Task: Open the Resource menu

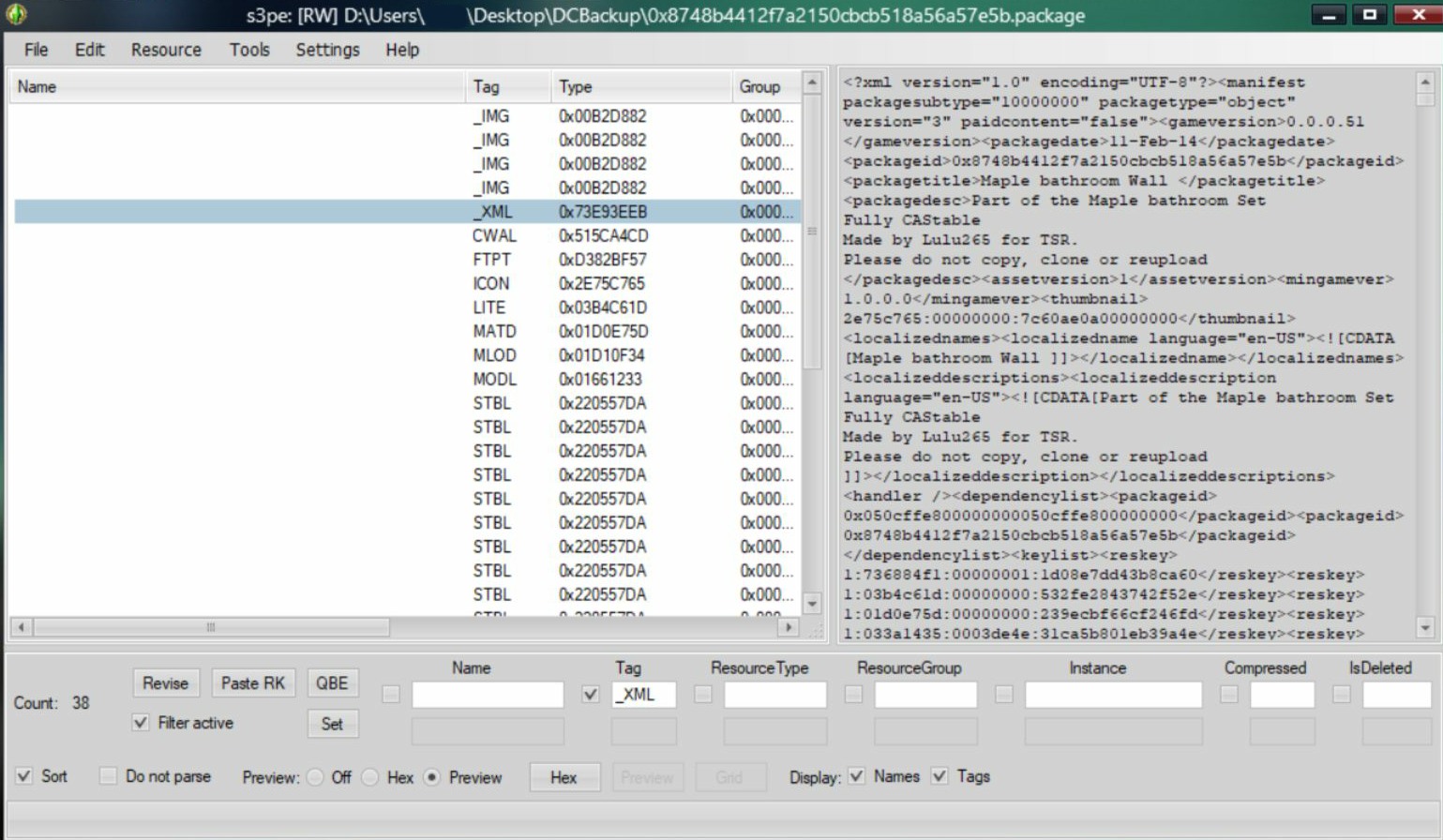Action: pyautogui.click(x=166, y=50)
